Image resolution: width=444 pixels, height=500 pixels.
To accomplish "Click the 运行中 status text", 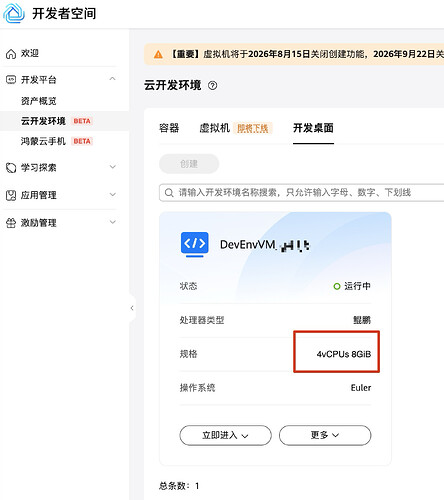I will (x=357, y=286).
